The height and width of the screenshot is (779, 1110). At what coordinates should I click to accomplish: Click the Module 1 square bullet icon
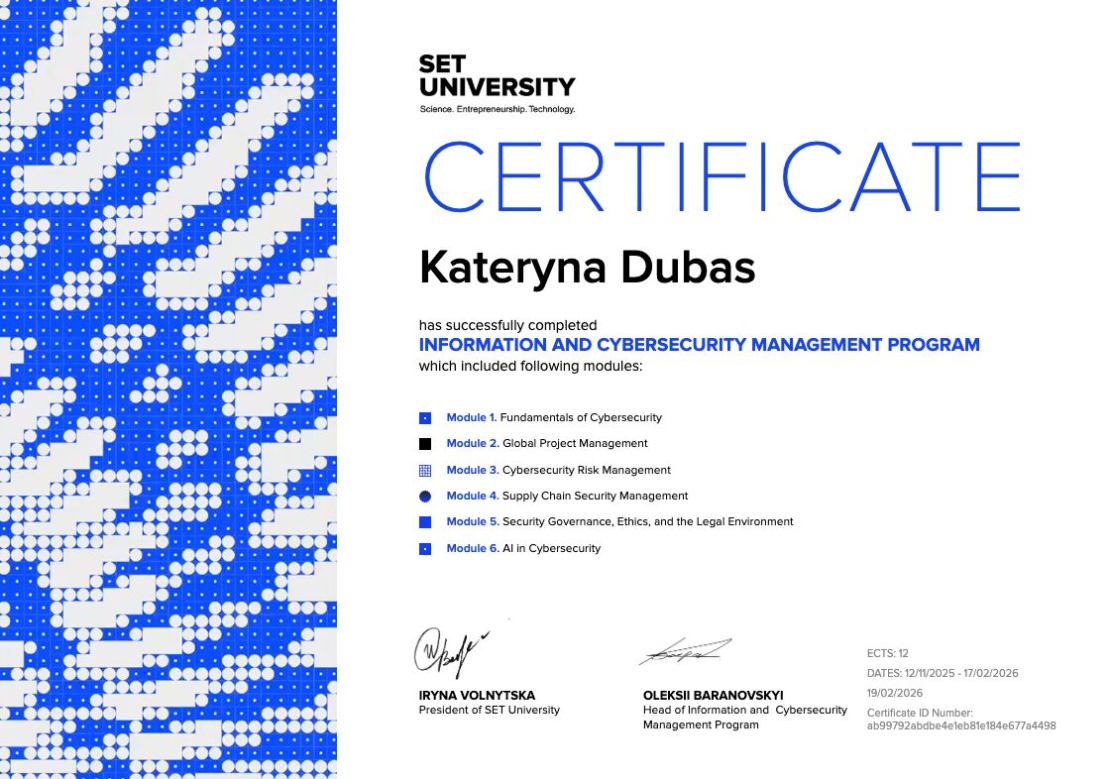click(x=425, y=418)
